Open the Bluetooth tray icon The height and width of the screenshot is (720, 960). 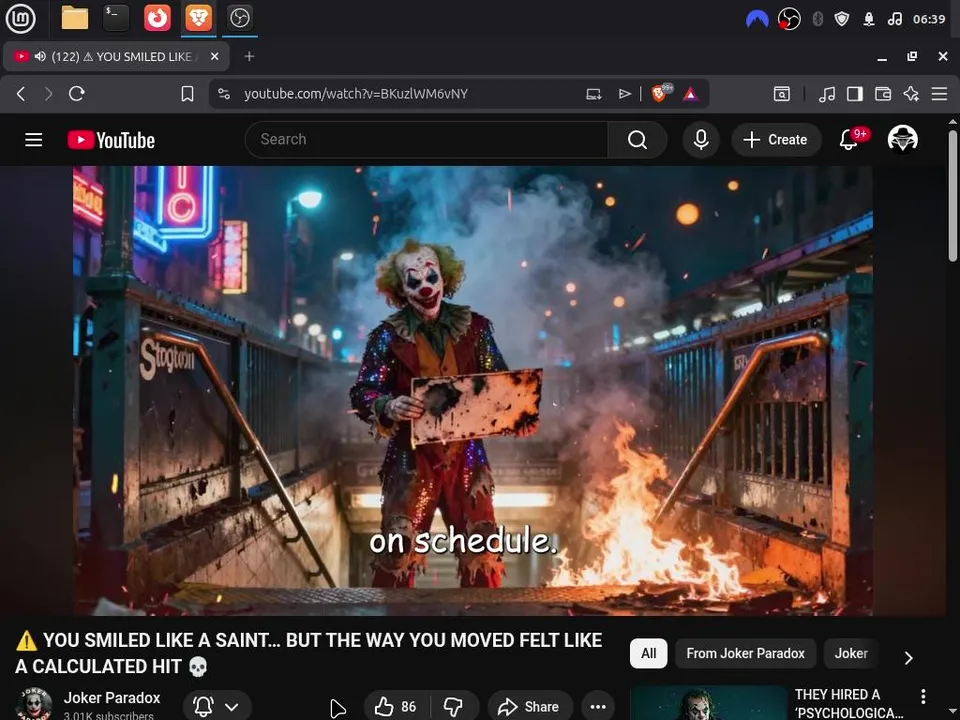pos(817,19)
